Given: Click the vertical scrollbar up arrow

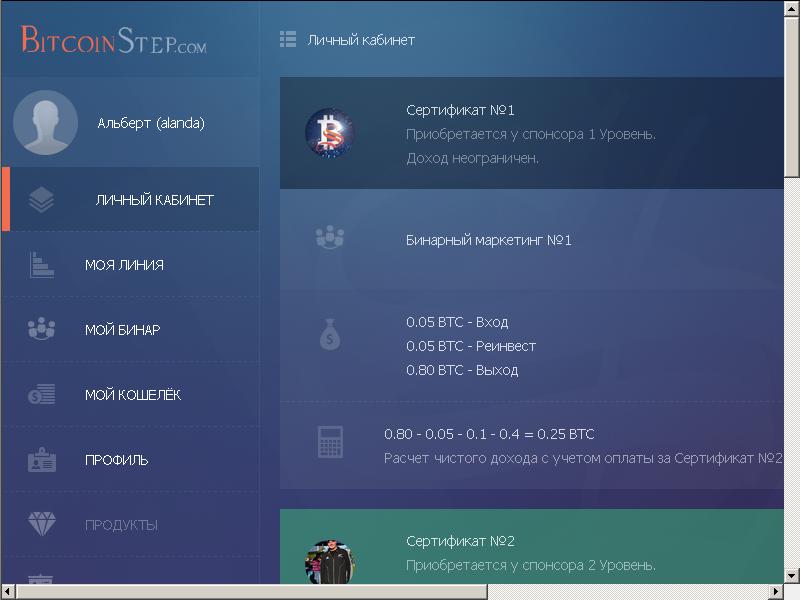Looking at the screenshot, I should click(x=792, y=9).
